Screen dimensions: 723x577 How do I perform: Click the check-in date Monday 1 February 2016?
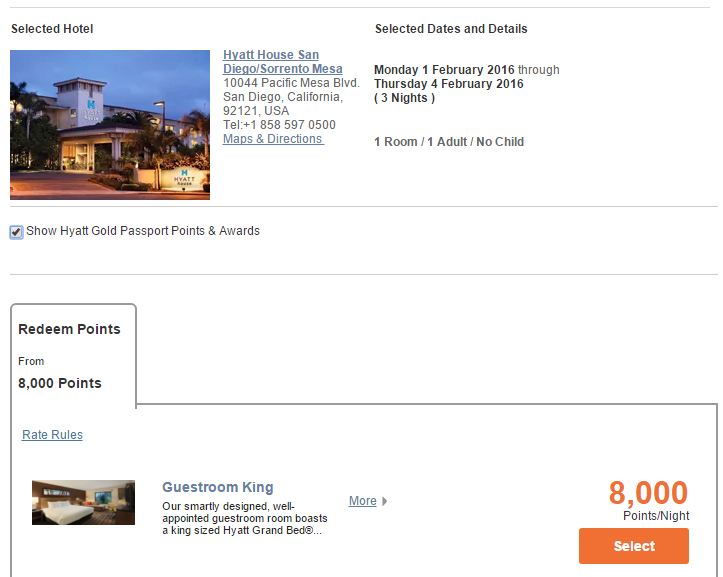tap(444, 70)
